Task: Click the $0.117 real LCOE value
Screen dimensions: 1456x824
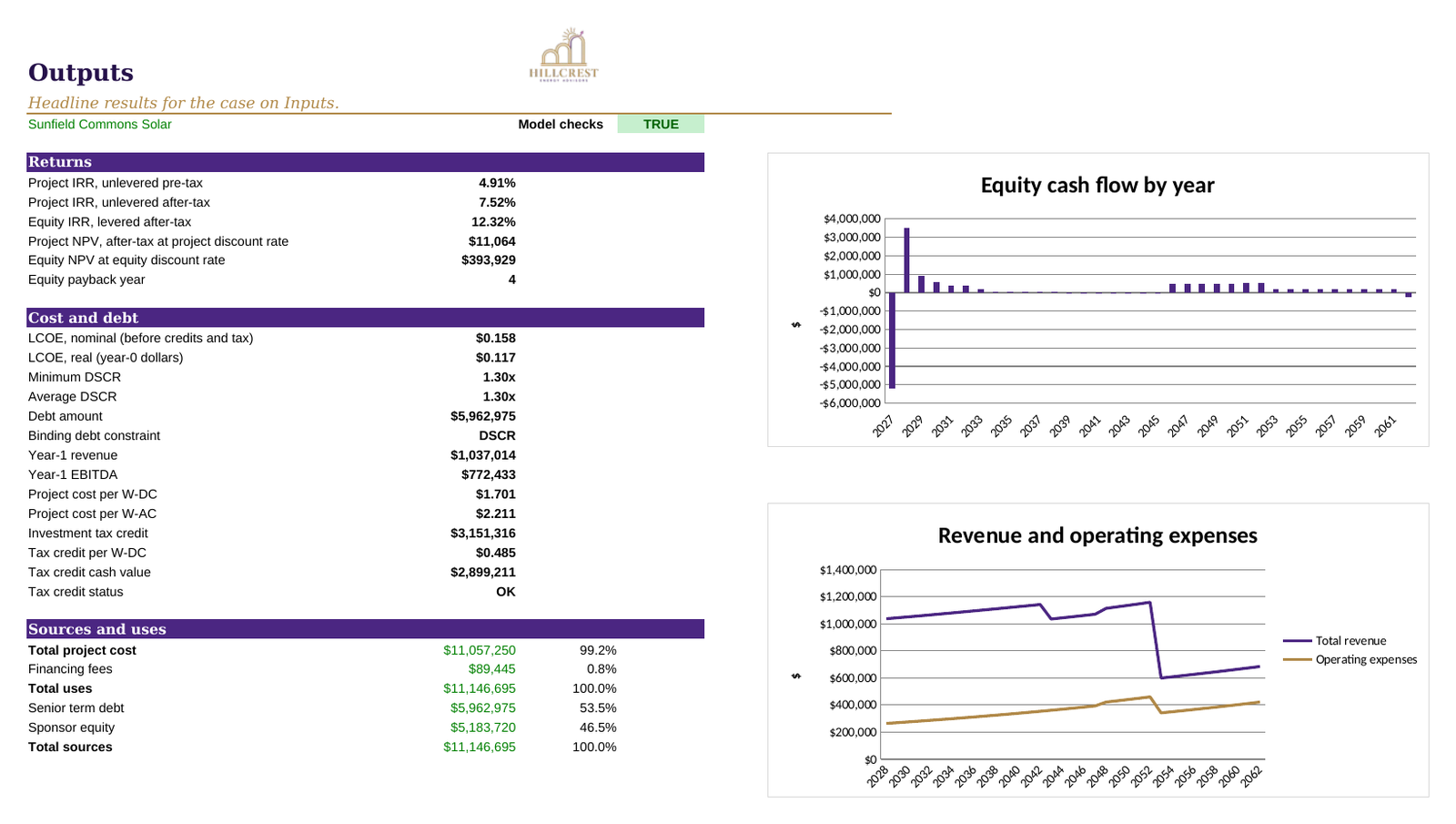Action: coord(496,358)
